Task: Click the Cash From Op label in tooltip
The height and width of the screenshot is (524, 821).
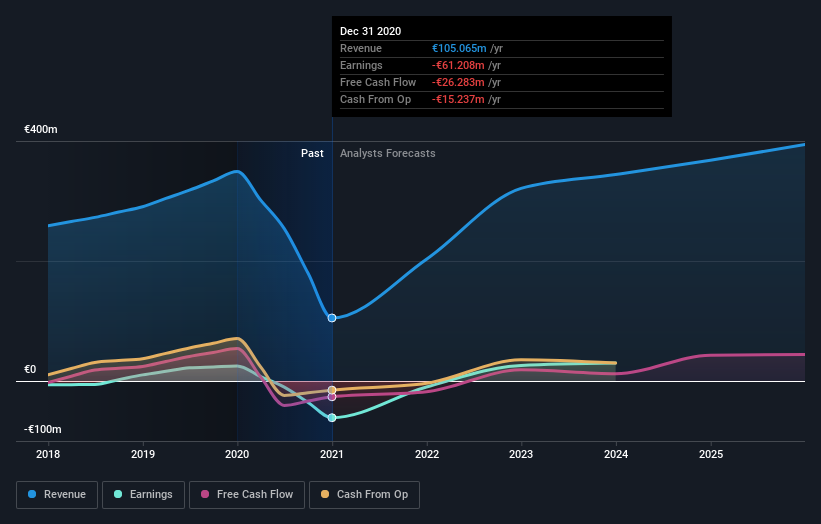Action: coord(375,99)
